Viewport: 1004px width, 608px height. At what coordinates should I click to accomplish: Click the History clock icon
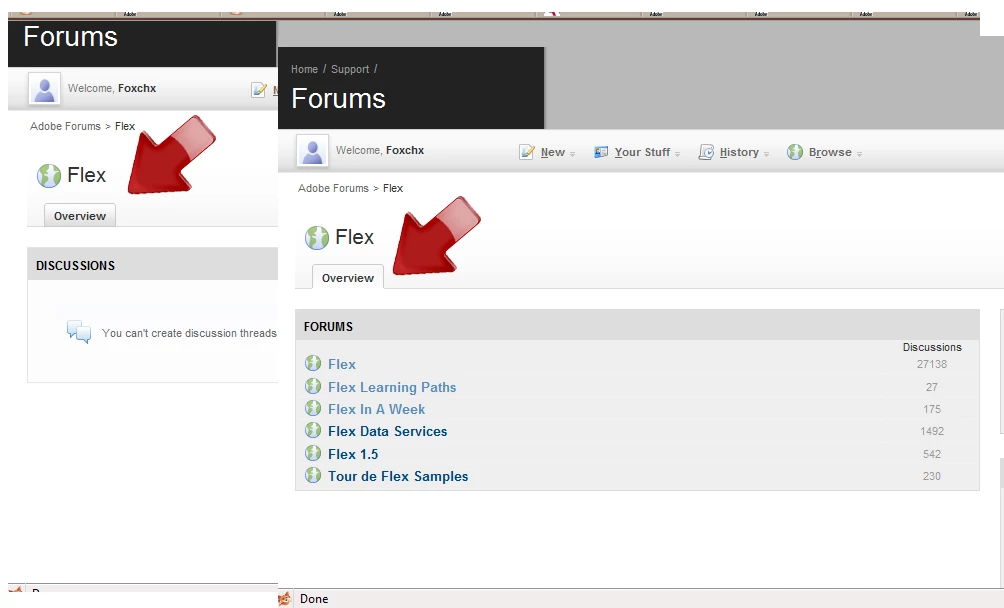point(706,152)
